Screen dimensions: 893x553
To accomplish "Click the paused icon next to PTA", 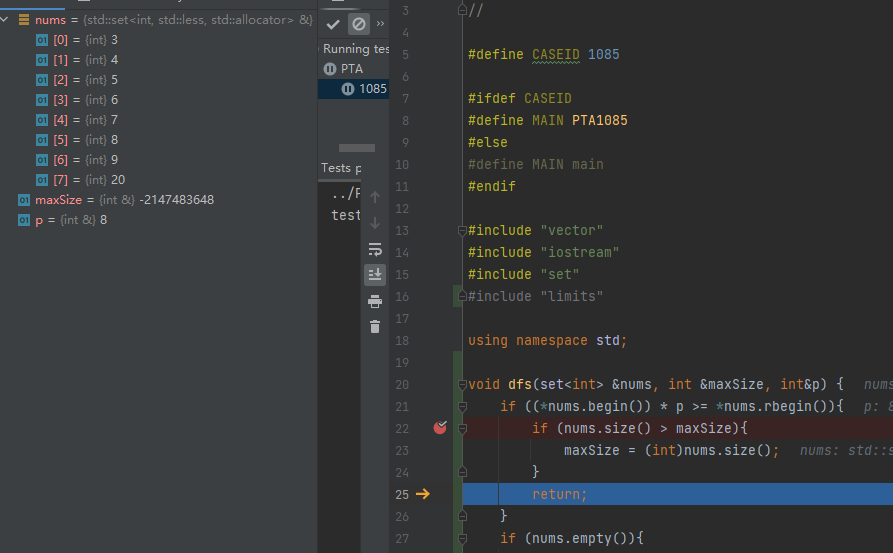I will 330,69.
